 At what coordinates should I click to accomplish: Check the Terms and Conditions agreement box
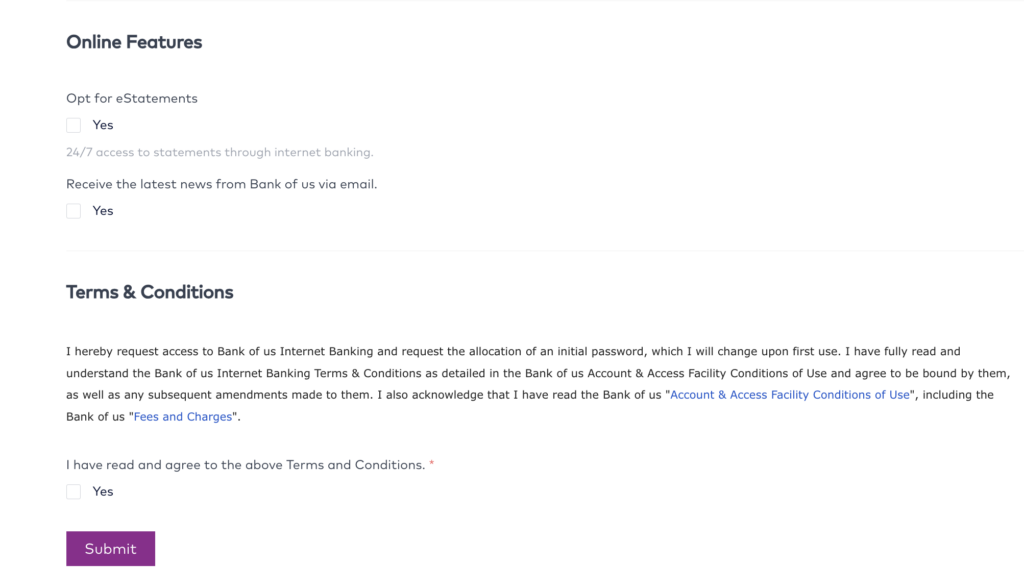(x=74, y=492)
